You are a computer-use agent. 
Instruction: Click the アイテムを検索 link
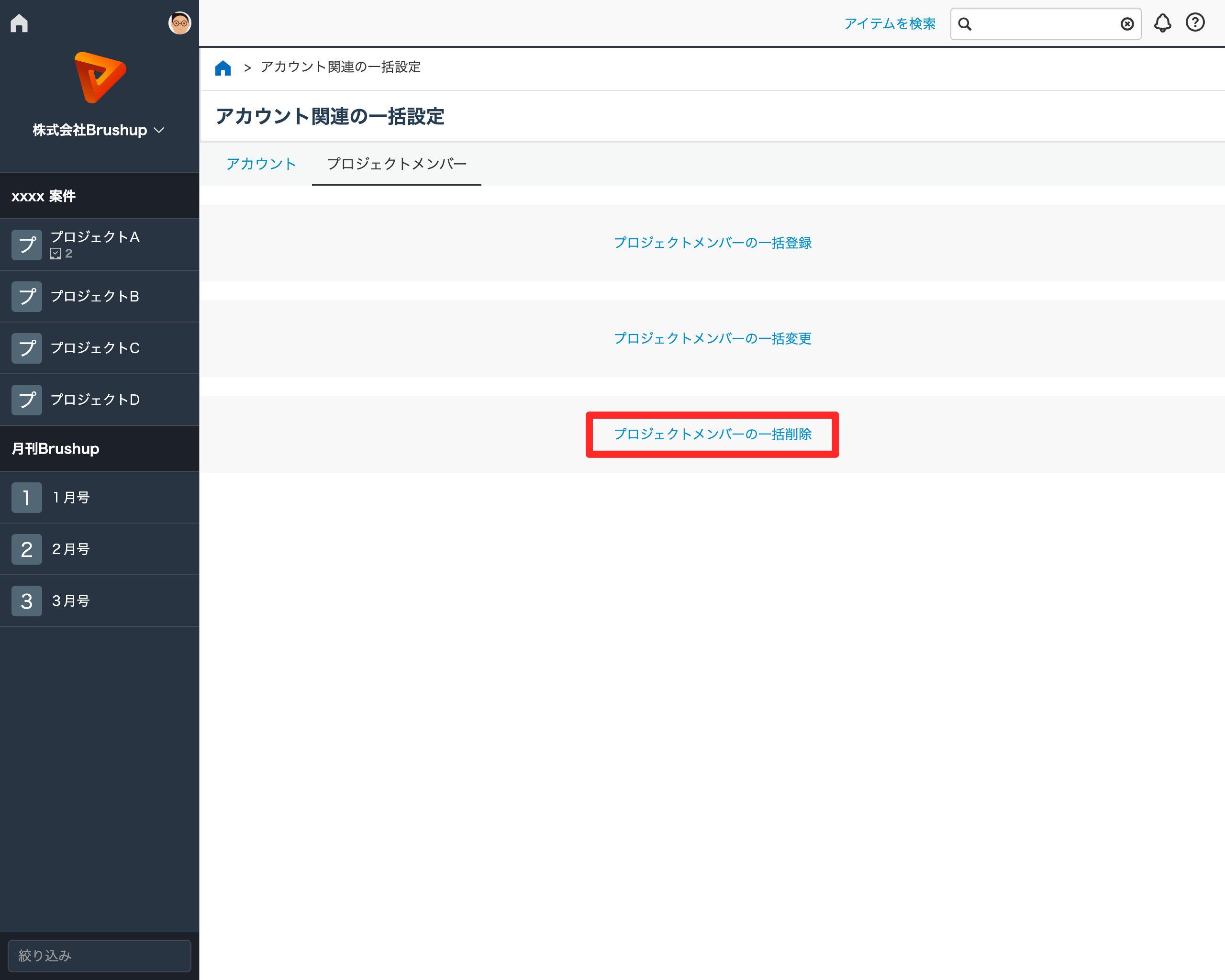coord(890,24)
